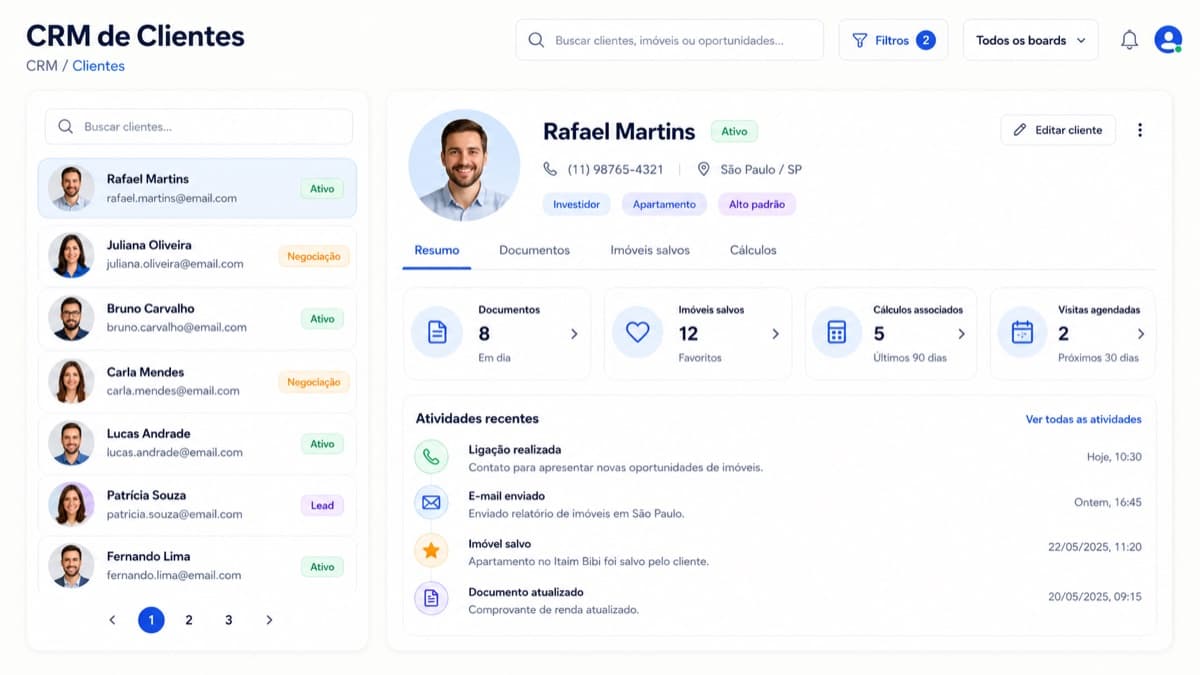Viewport: 1200px width, 675px height.
Task: Open the notifications bell
Action: click(x=1129, y=40)
